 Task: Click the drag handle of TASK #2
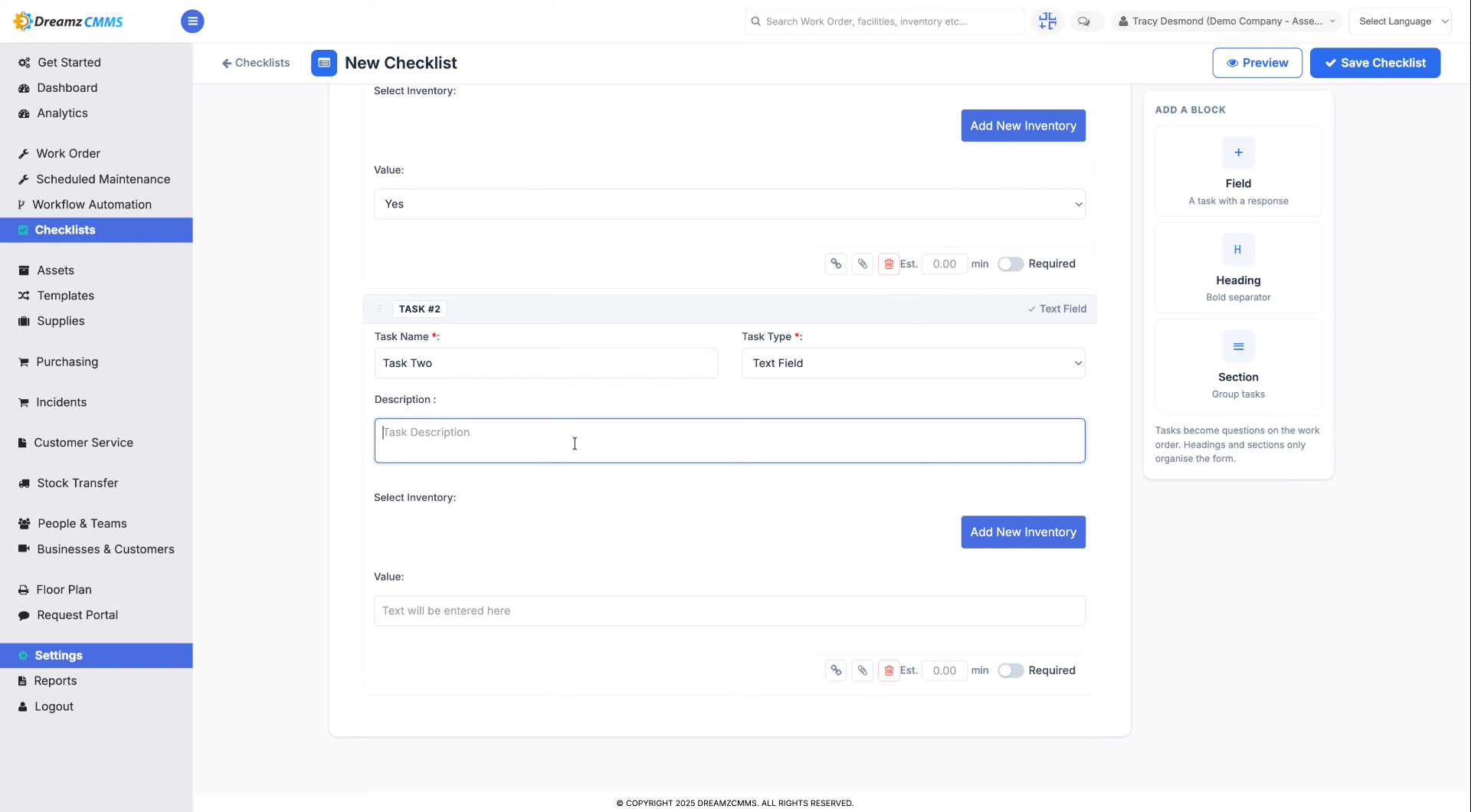[x=379, y=309]
